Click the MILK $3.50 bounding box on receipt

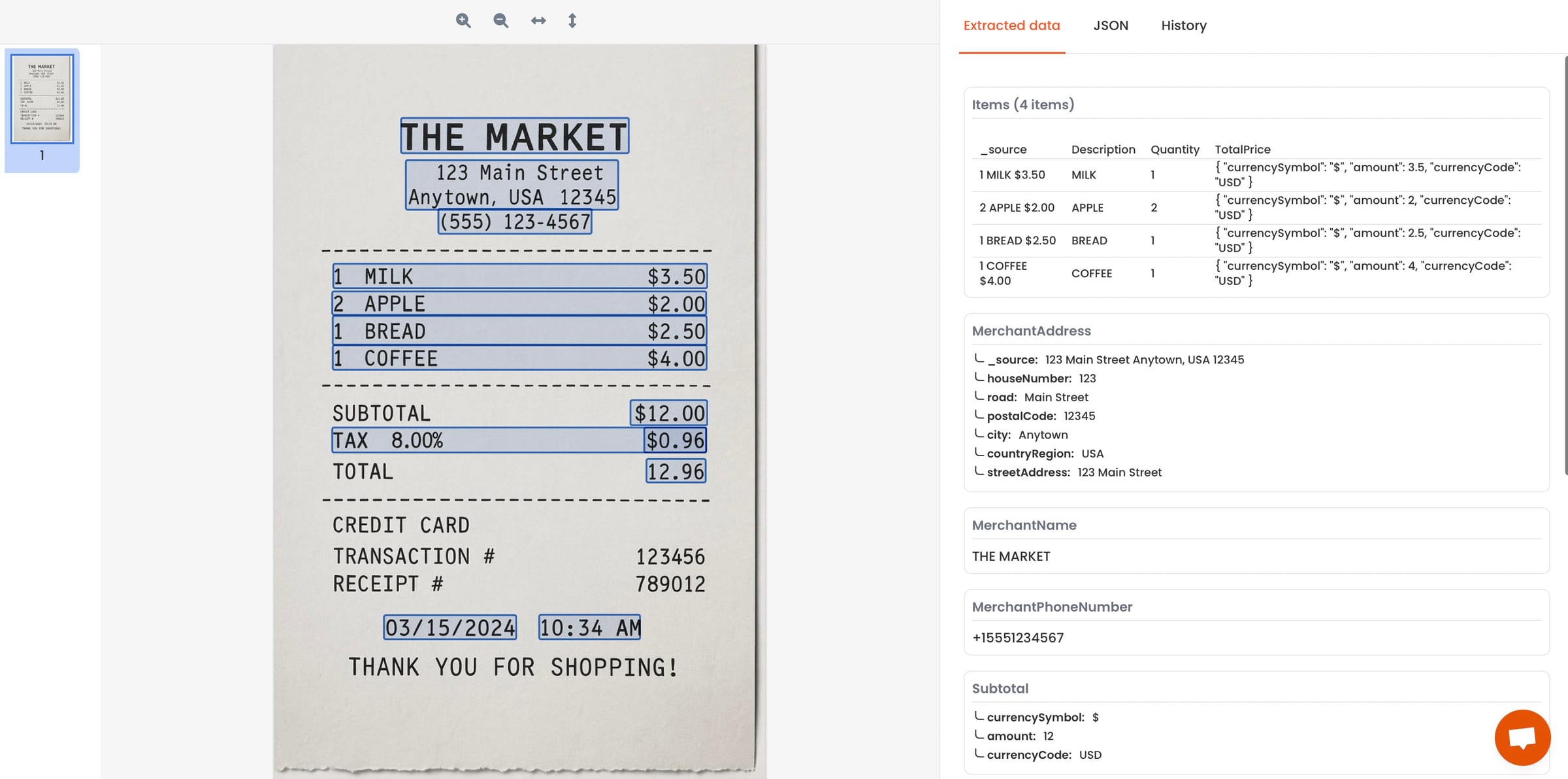tap(519, 276)
